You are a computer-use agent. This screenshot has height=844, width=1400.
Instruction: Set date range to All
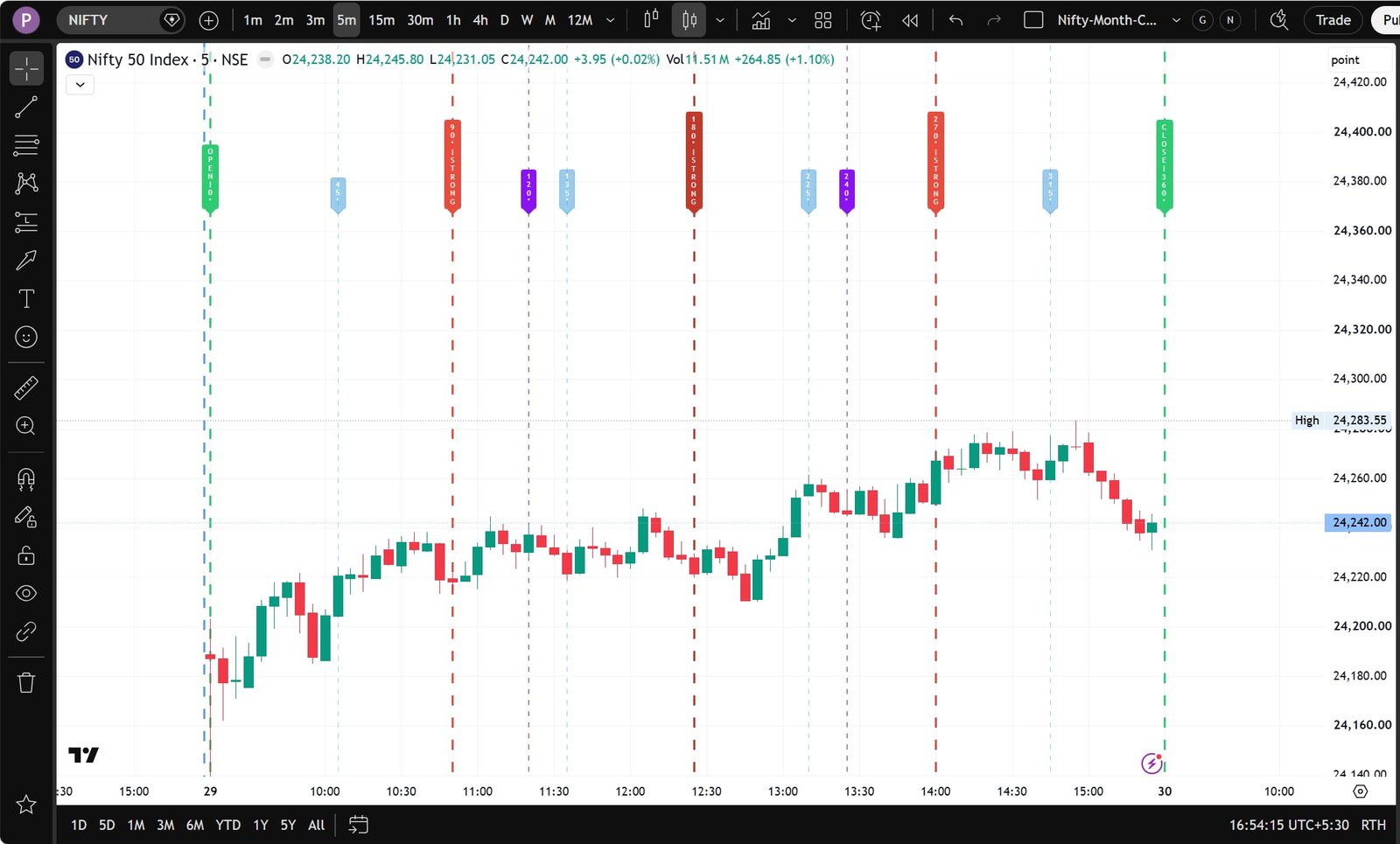tap(317, 825)
